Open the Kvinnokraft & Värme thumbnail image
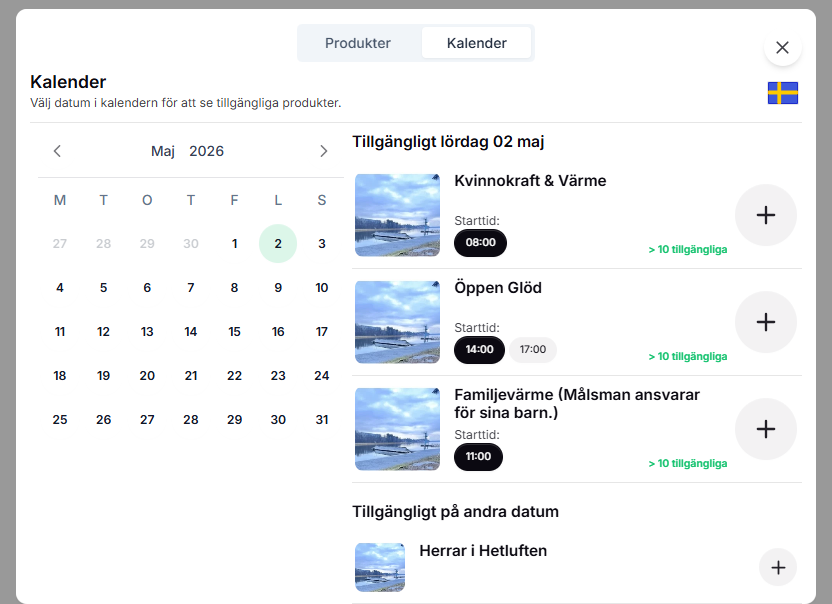832x604 pixels. (x=397, y=215)
